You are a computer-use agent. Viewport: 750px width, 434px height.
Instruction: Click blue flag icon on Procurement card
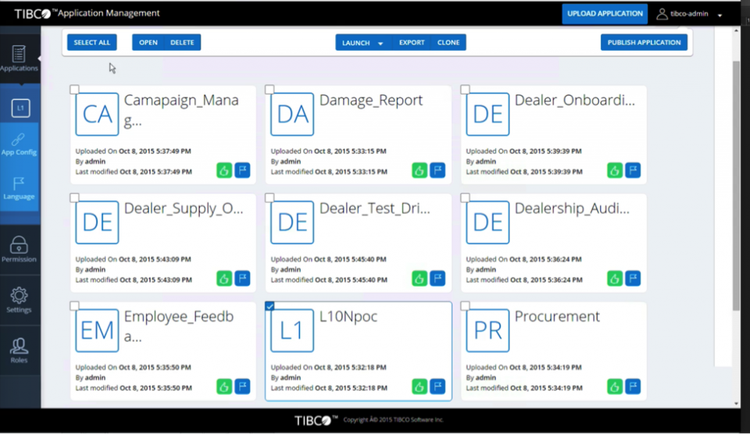pos(633,387)
